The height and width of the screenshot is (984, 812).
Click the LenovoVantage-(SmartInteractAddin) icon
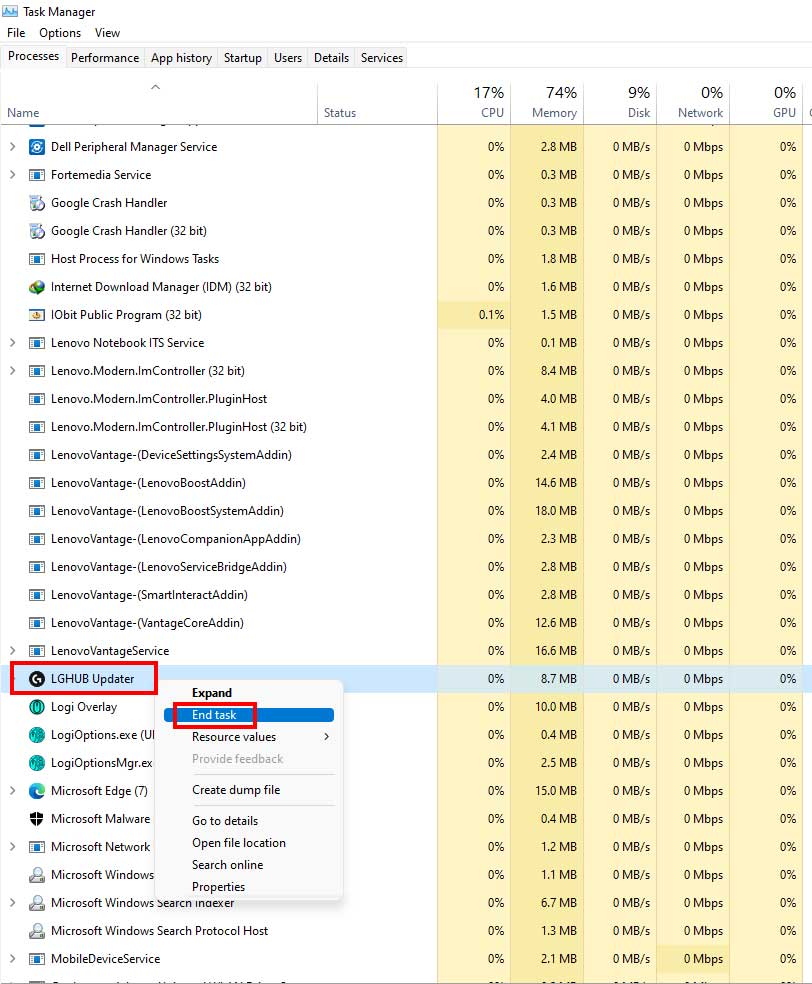coord(37,595)
